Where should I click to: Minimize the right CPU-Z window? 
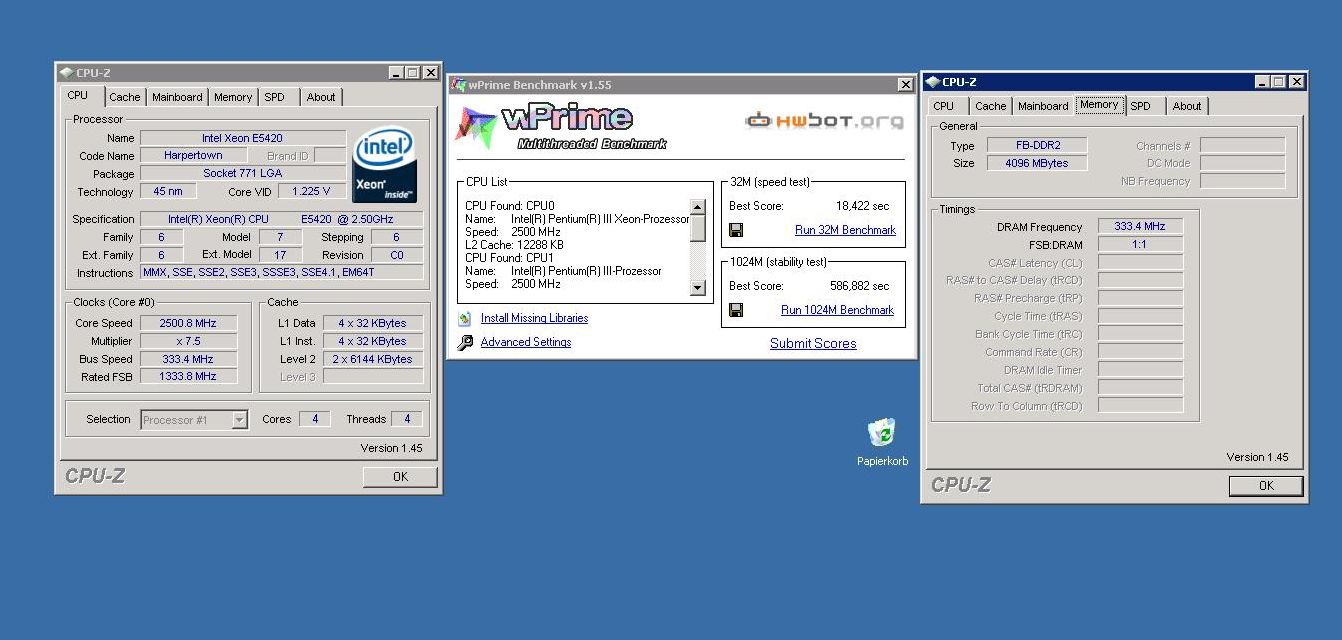(1261, 82)
